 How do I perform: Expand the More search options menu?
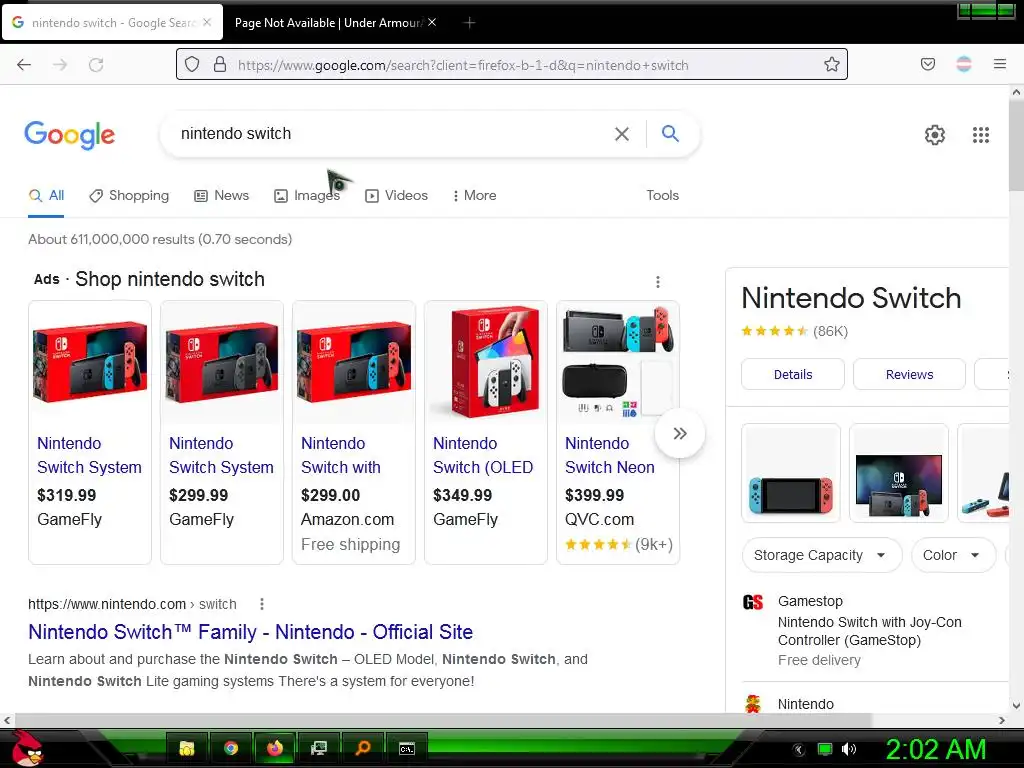pyautogui.click(x=475, y=195)
